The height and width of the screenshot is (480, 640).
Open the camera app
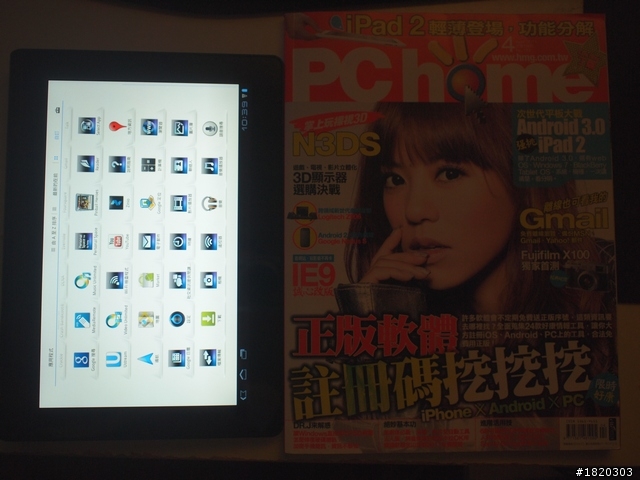pyautogui.click(x=209, y=280)
